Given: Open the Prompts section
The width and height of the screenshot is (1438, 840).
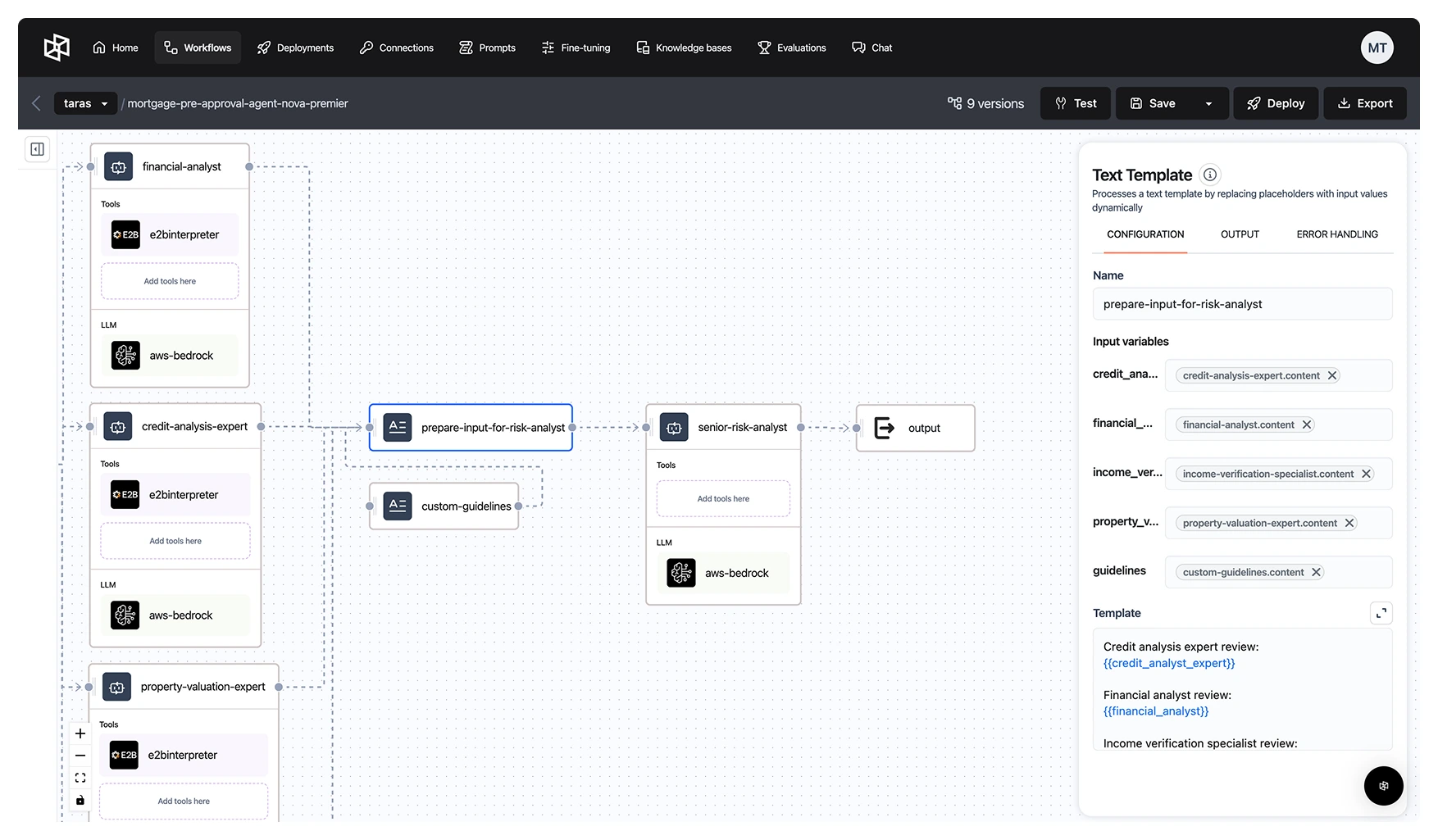Looking at the screenshot, I should click(488, 48).
